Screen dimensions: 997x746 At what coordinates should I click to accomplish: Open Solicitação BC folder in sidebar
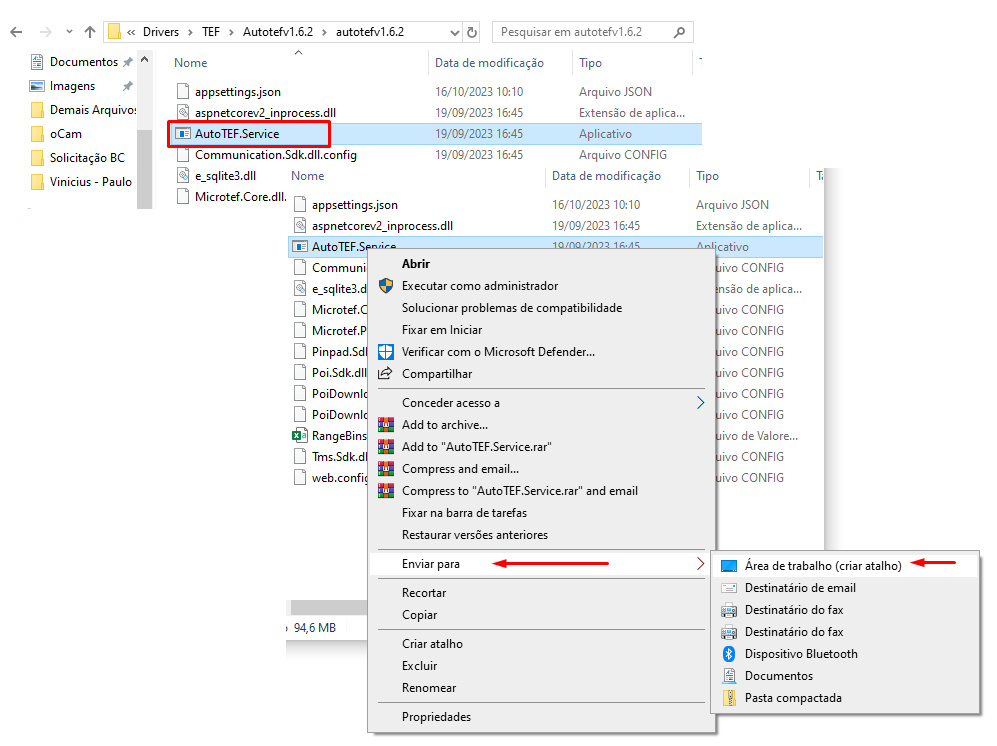point(87,158)
